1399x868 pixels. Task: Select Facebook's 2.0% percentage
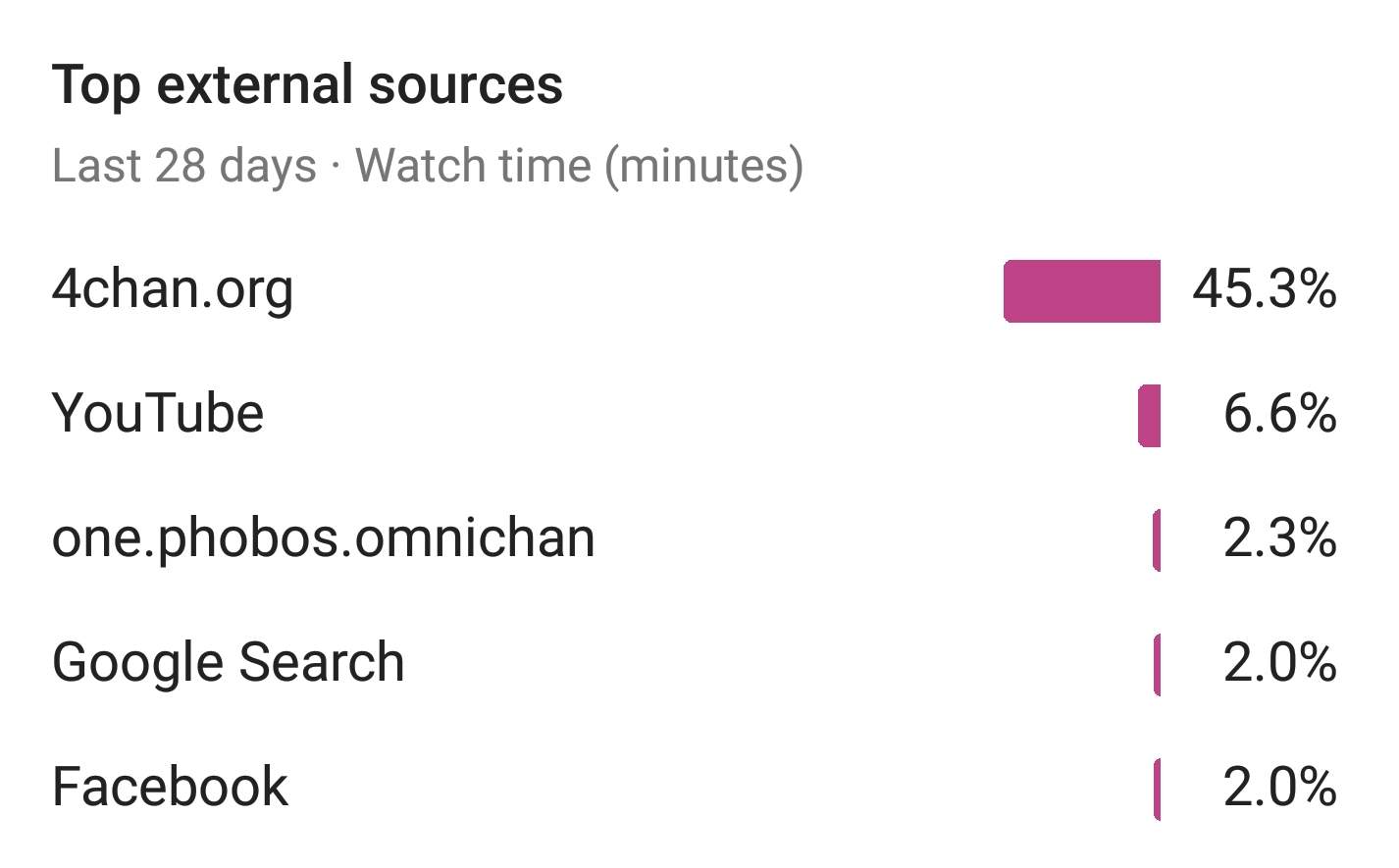pyautogui.click(x=1279, y=787)
